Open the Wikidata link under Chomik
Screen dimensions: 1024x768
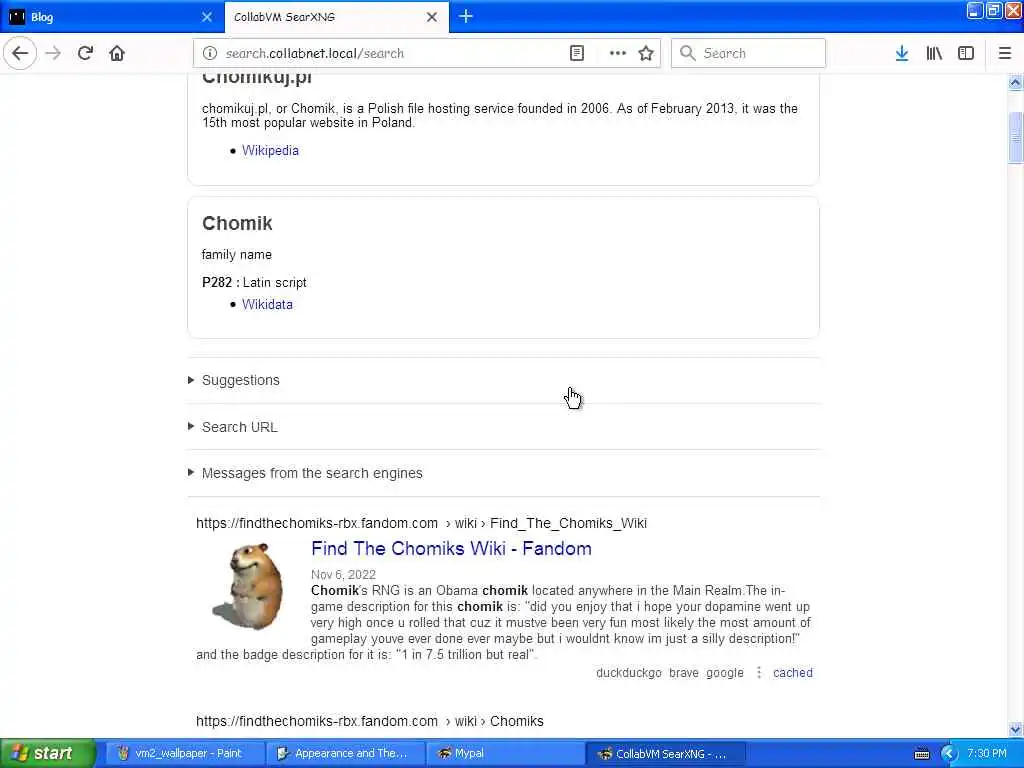click(x=267, y=304)
